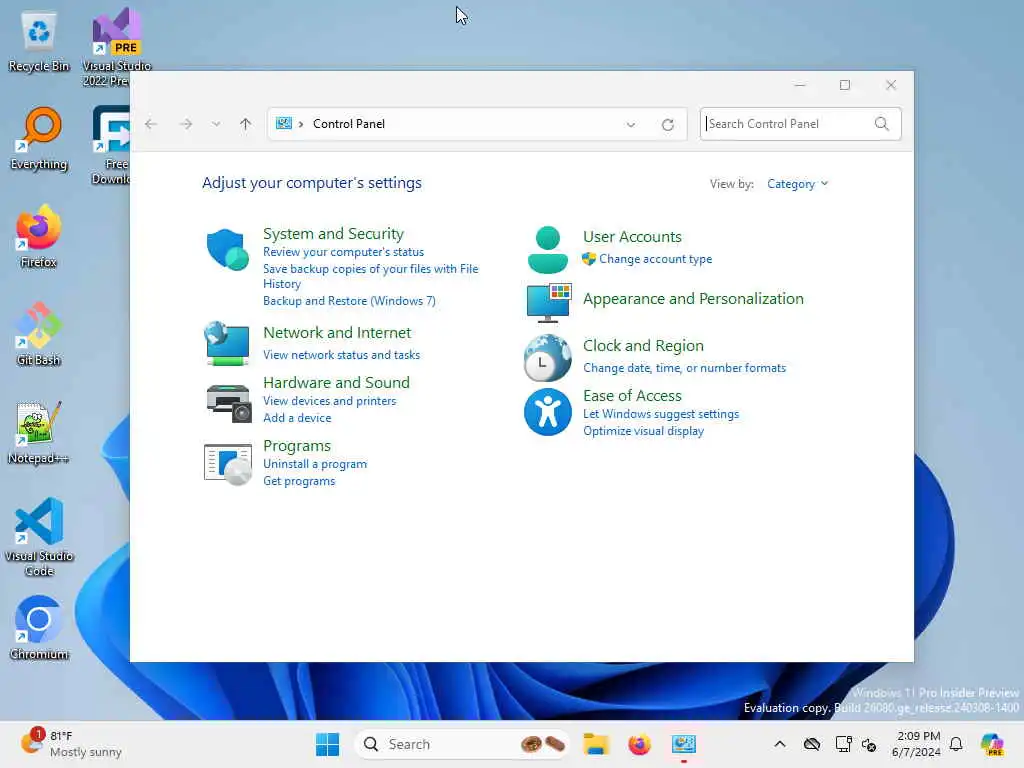
Task: Select the Everything desktop shortcut
Action: click(39, 139)
